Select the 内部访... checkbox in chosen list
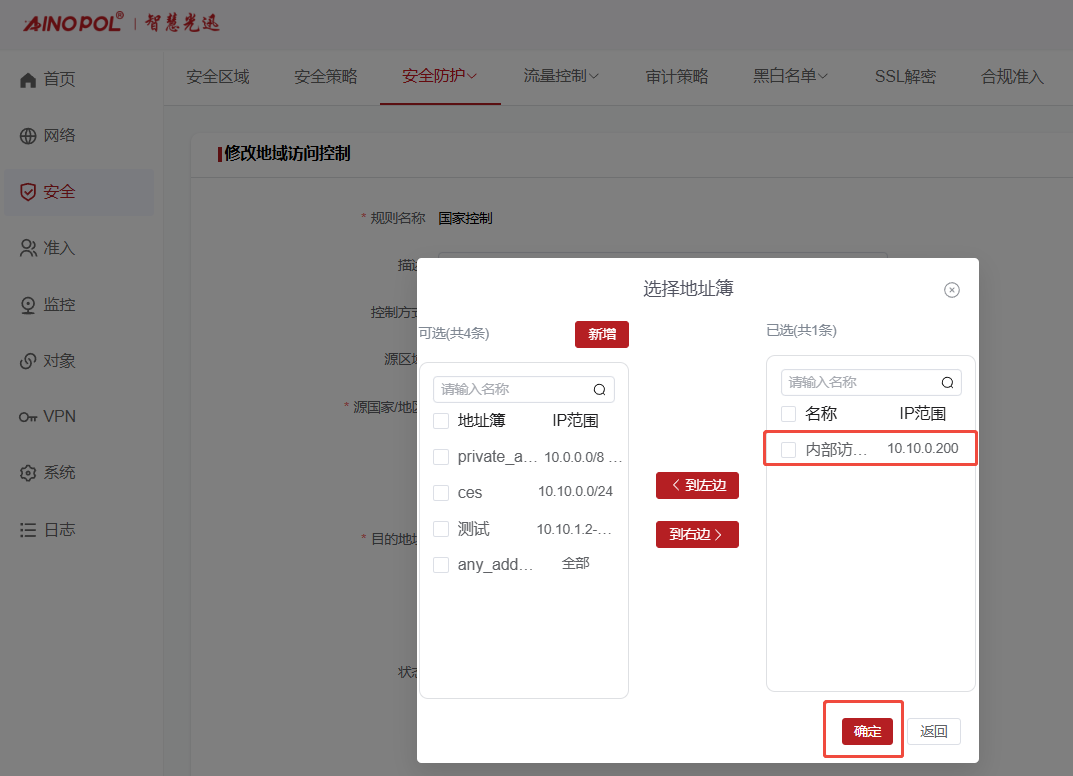This screenshot has width=1073, height=776. pyautogui.click(x=788, y=450)
